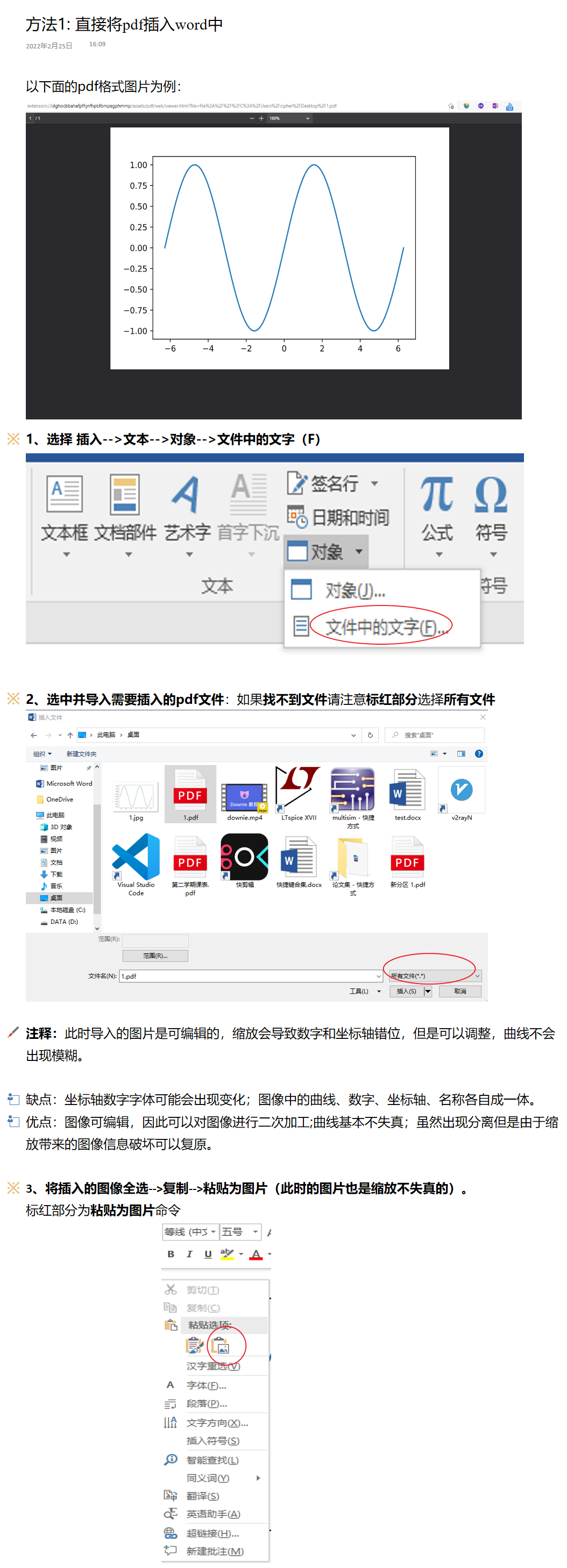Select the 快剪辑 shortcut icon
Image resolution: width=567 pixels, height=1568 pixels.
pyautogui.click(x=244, y=861)
